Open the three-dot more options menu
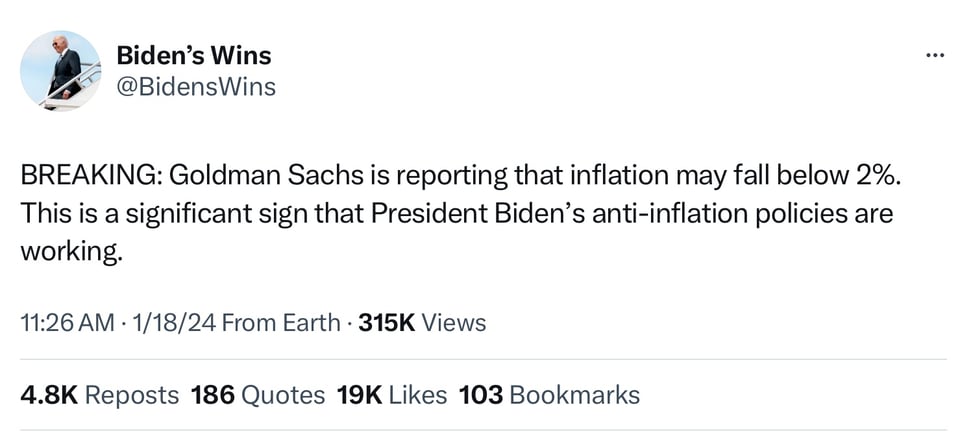The height and width of the screenshot is (442, 960). [934, 54]
